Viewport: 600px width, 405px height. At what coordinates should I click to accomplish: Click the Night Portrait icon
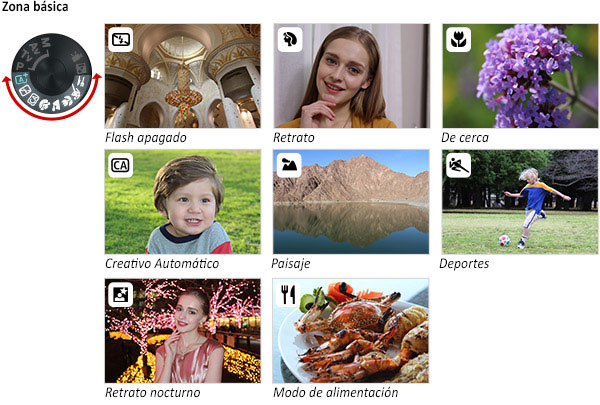click(121, 294)
